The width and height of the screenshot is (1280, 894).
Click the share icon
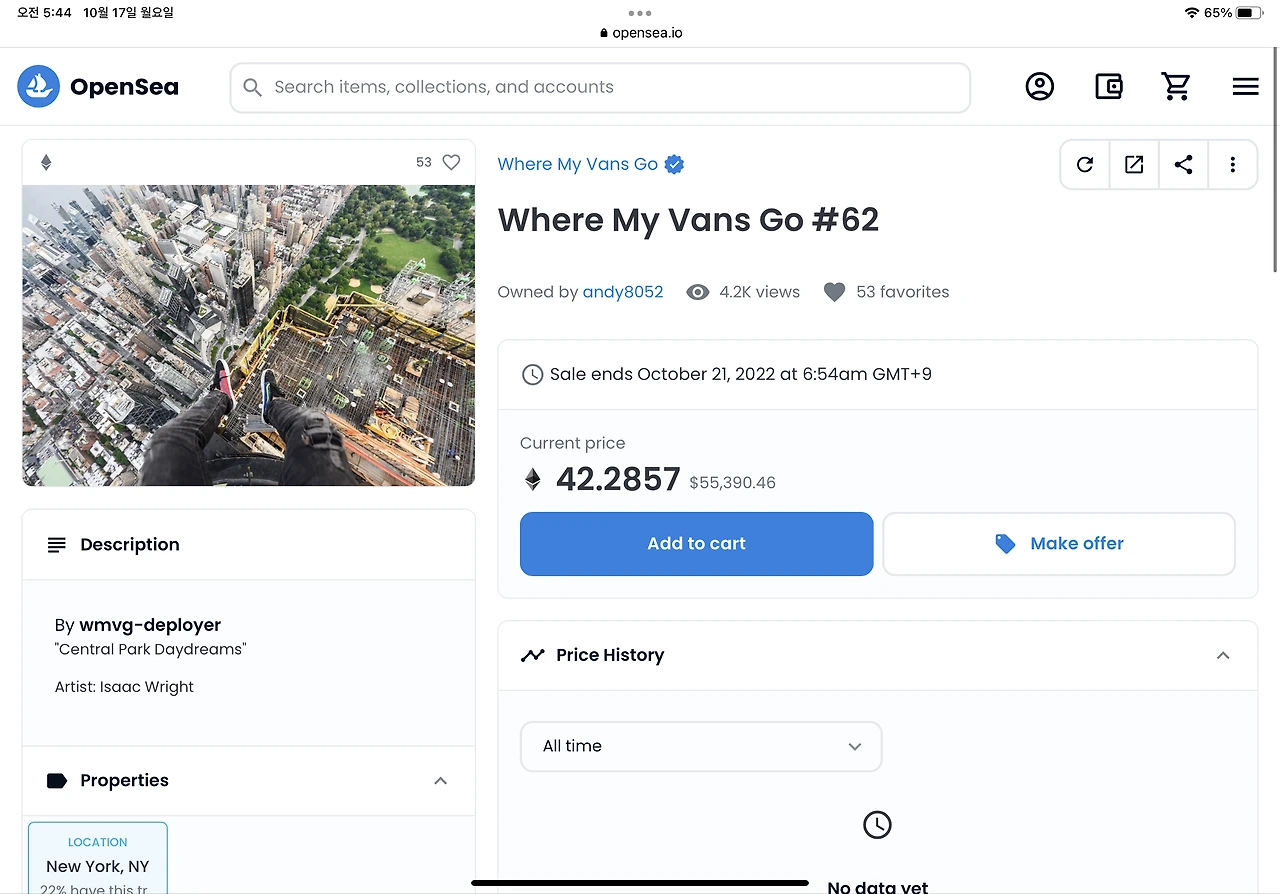(1183, 165)
